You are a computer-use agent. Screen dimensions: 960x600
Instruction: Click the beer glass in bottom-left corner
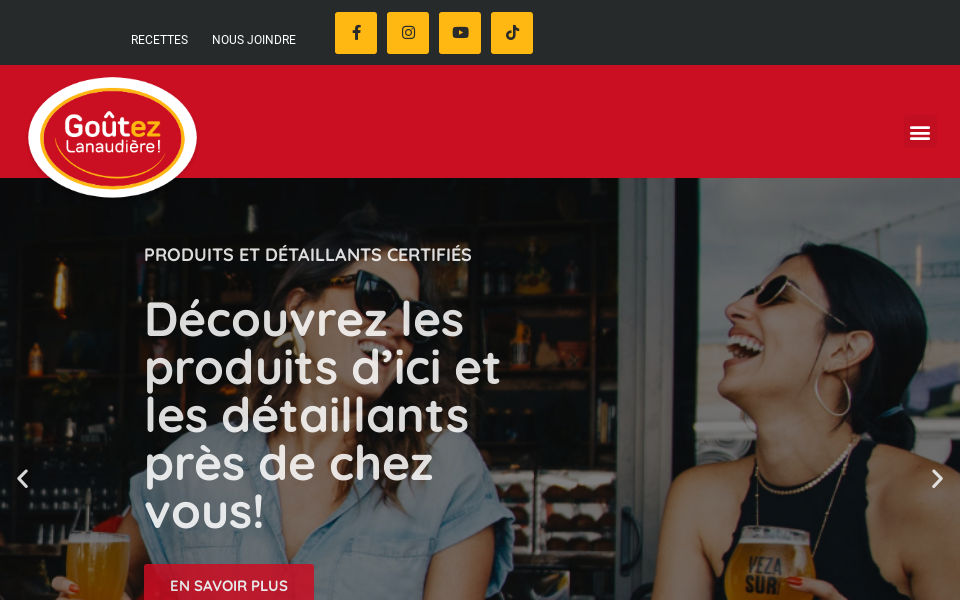[x=97, y=564]
